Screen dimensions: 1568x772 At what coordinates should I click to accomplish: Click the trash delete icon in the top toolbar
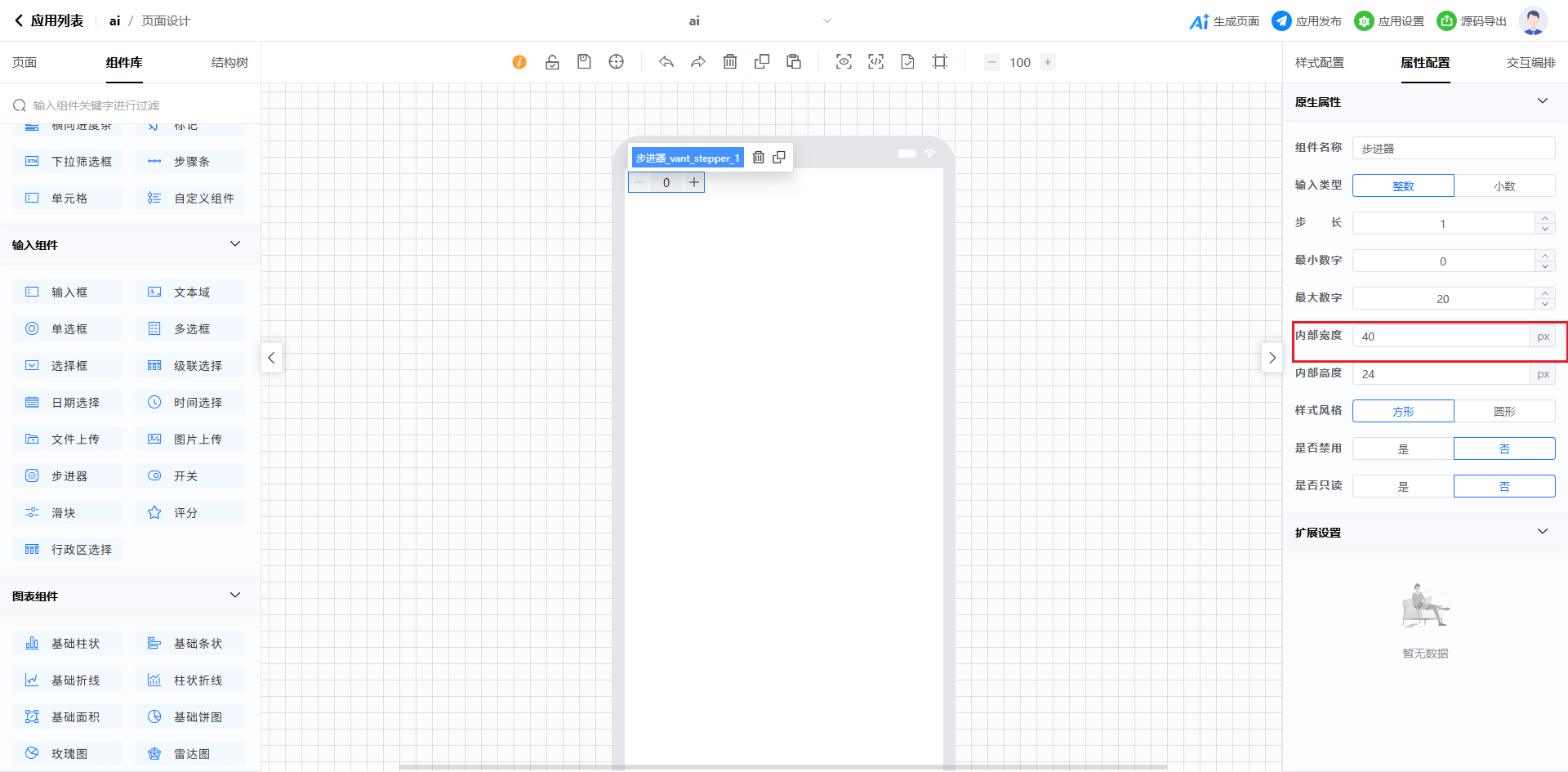[730, 62]
